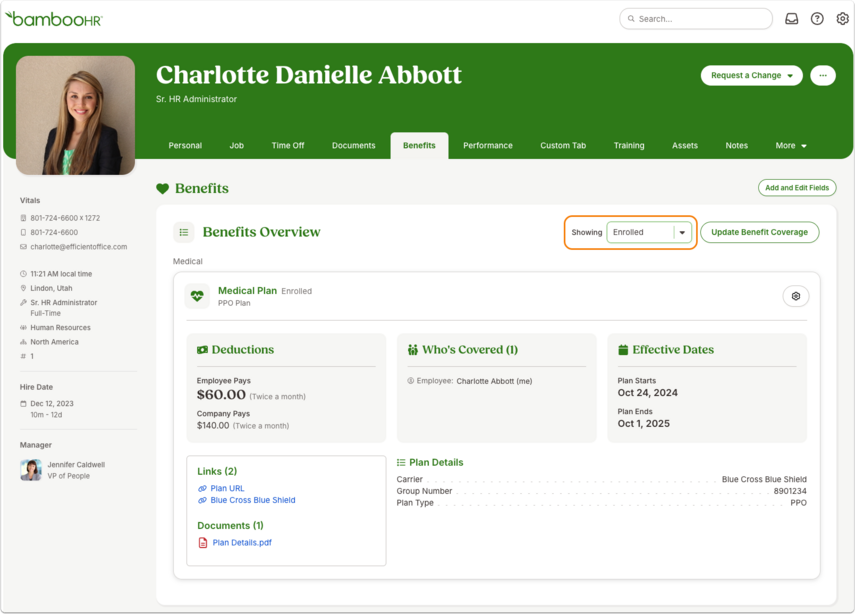Click Update Benefit Coverage button
This screenshot has width=855, height=614.
[x=760, y=232]
